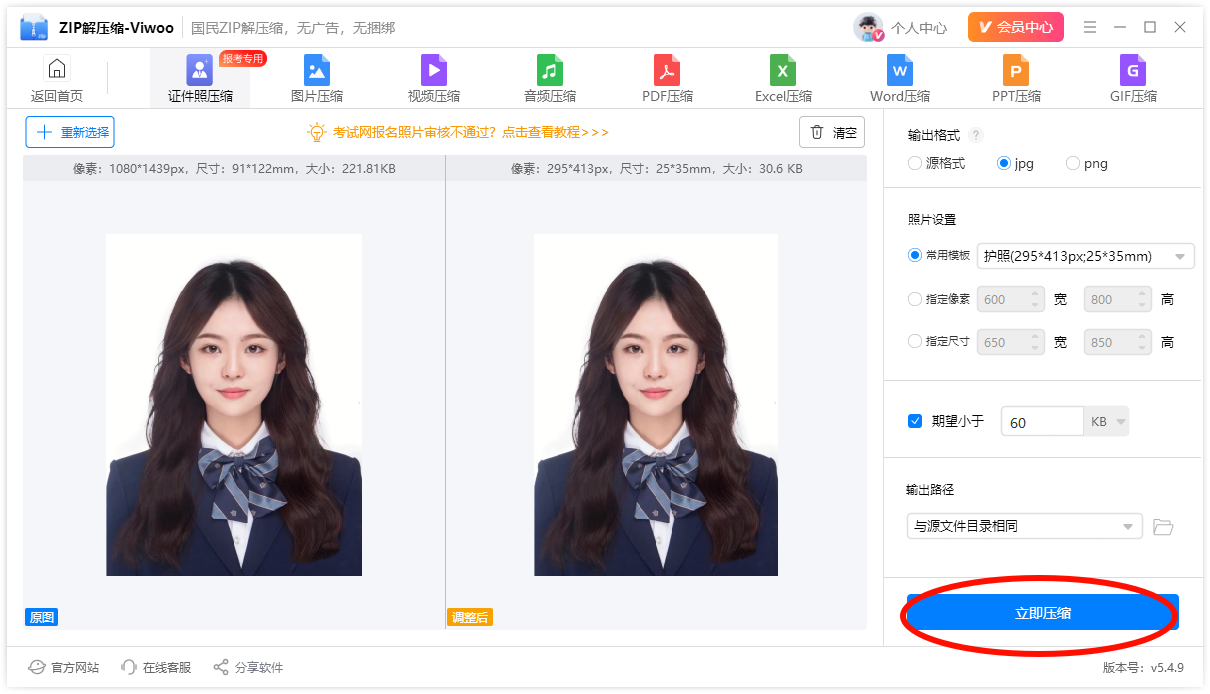This screenshot has width=1210, height=694.
Task: Click the help question mark beside 输出格式
Action: pyautogui.click(x=976, y=135)
